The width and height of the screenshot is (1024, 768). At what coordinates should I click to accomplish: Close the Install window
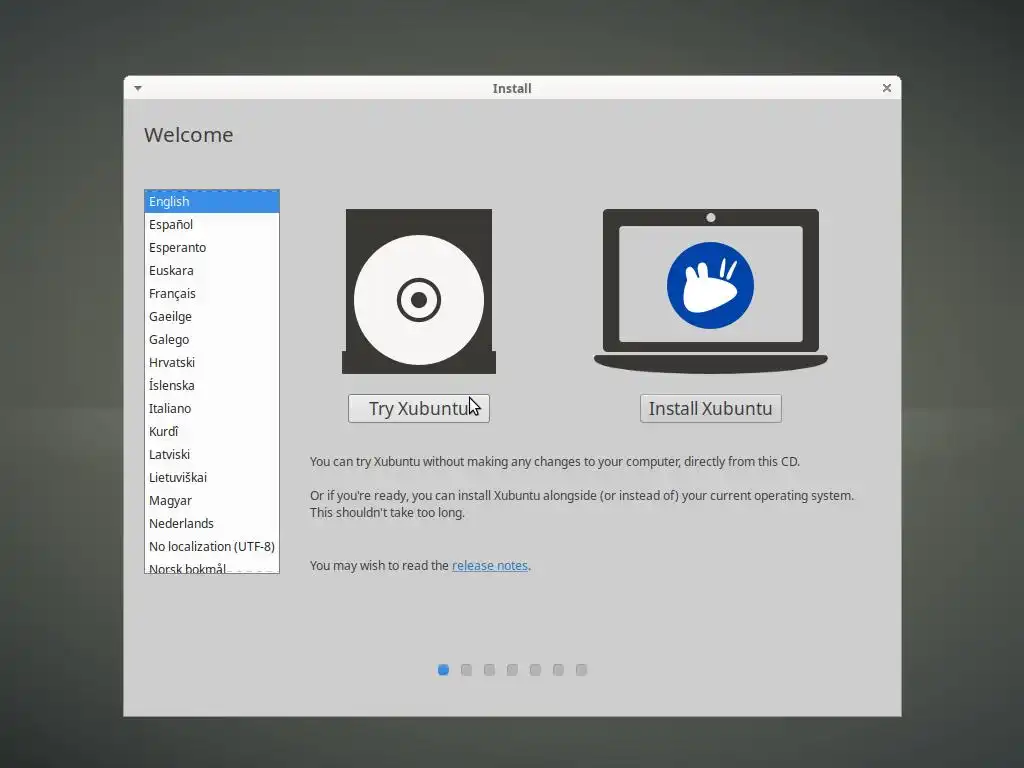pos(887,88)
